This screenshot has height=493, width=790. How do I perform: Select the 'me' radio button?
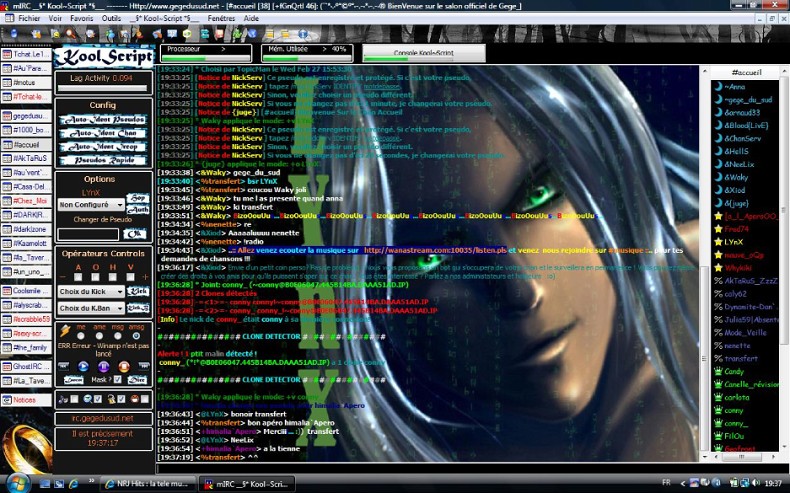pos(81,336)
